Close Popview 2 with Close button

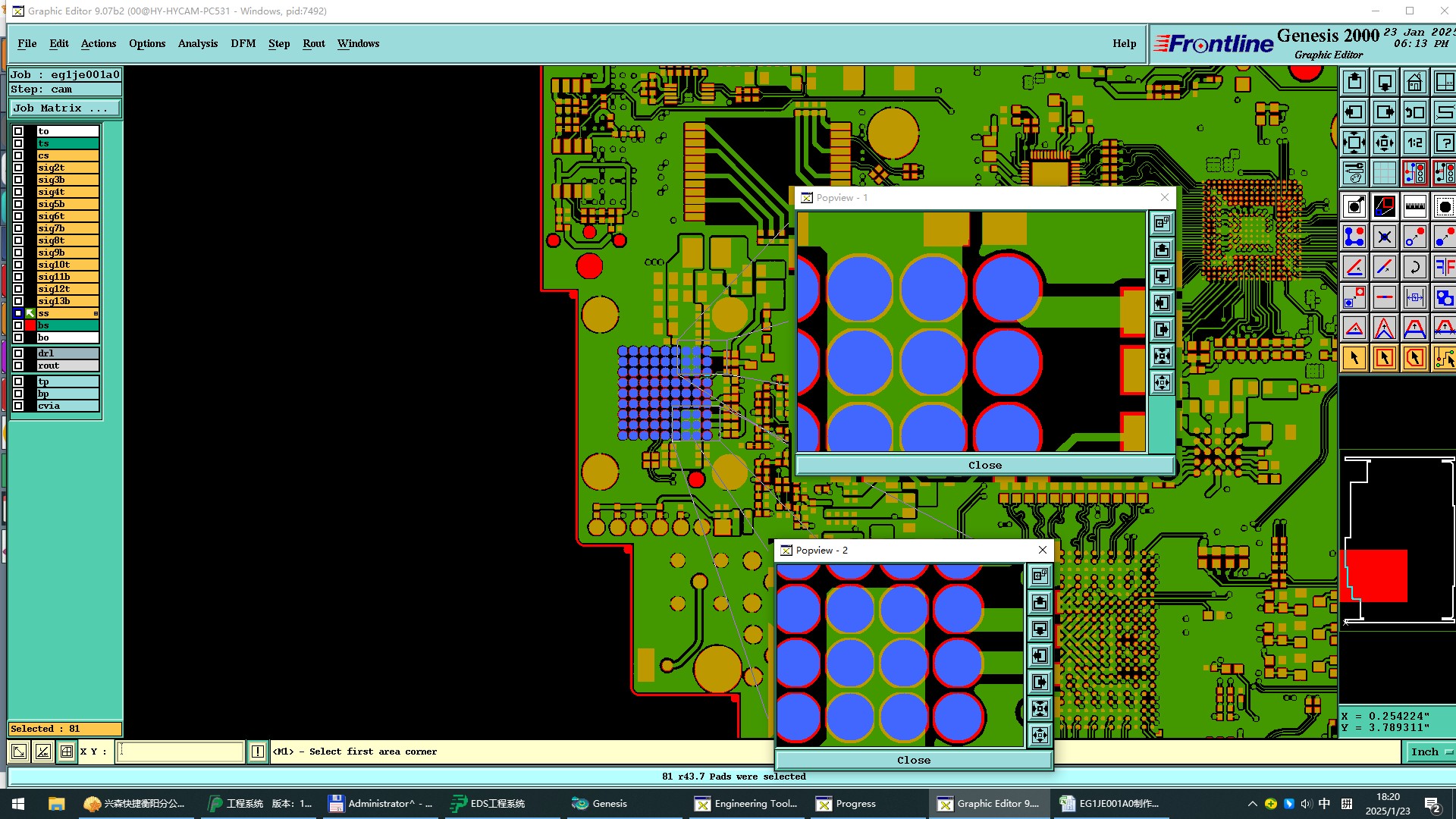pos(913,760)
